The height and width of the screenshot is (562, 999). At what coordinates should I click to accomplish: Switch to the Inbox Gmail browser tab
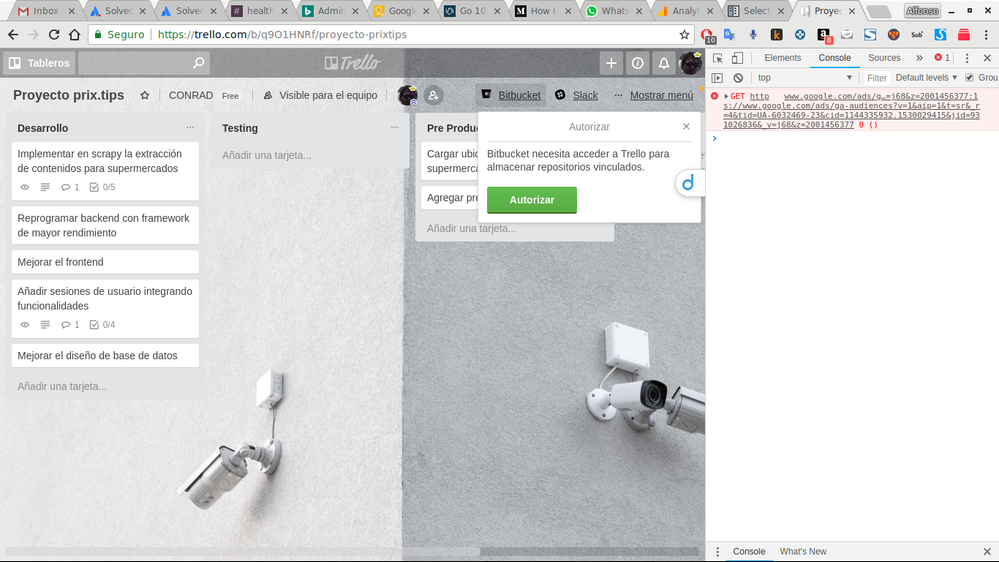tap(46, 11)
